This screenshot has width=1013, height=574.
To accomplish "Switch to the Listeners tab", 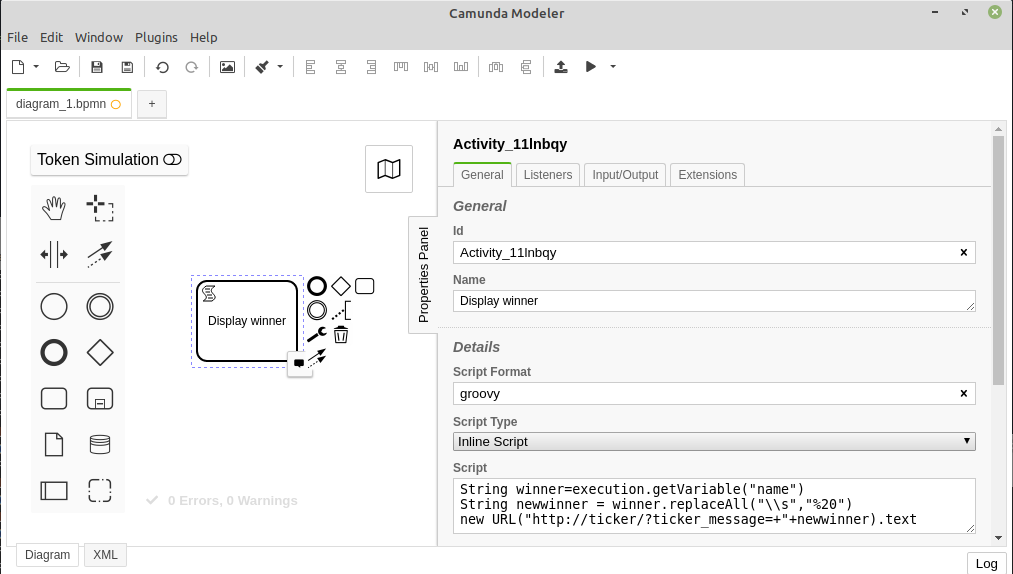I will [548, 175].
